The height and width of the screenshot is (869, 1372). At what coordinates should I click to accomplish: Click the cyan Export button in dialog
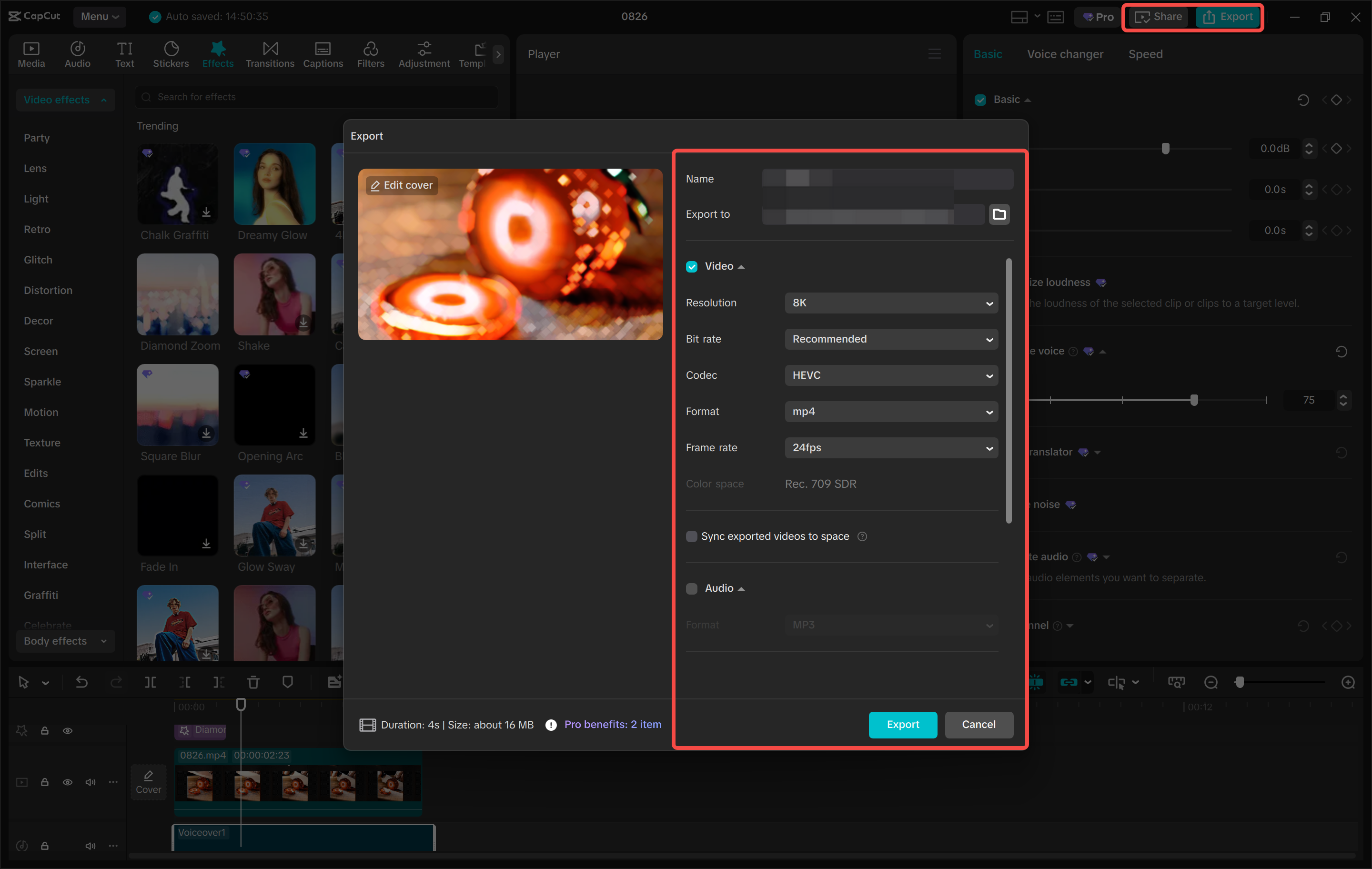[902, 724]
